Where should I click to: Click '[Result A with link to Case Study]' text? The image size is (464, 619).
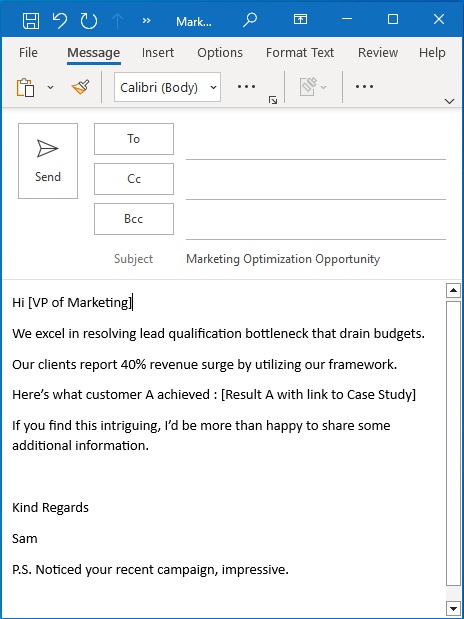click(318, 395)
